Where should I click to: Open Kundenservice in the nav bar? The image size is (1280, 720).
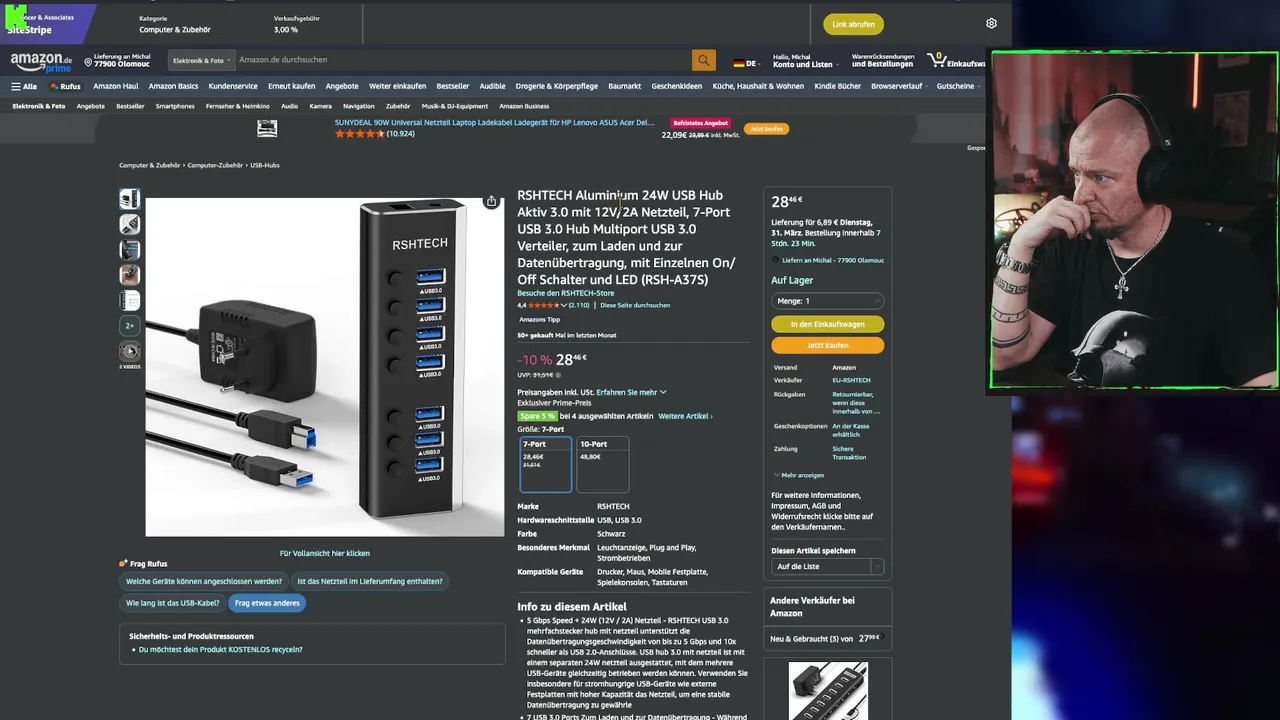(x=233, y=86)
